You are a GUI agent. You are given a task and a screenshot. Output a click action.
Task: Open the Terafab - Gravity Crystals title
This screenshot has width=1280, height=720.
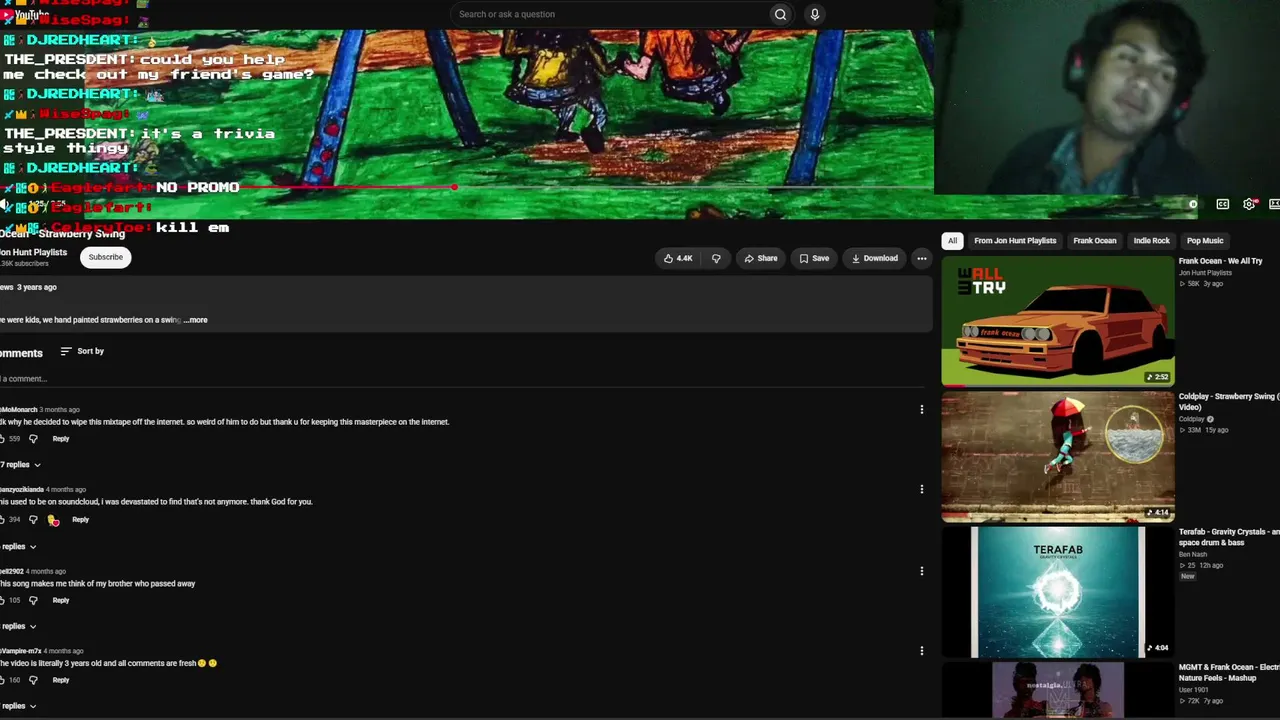[x=1229, y=537]
